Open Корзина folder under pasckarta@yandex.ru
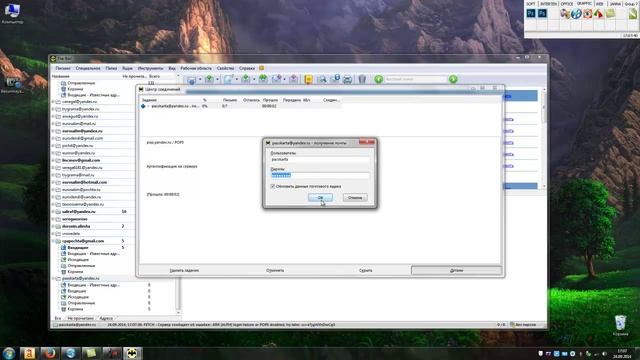Viewport: 640px width, 360px height. 75,309
